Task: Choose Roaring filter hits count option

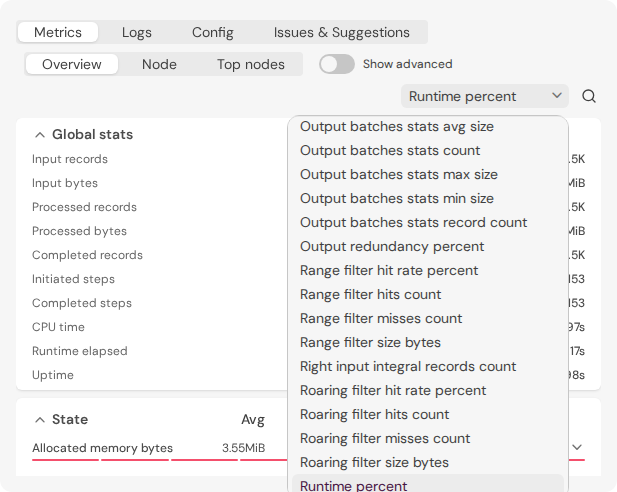Action: (x=428, y=415)
